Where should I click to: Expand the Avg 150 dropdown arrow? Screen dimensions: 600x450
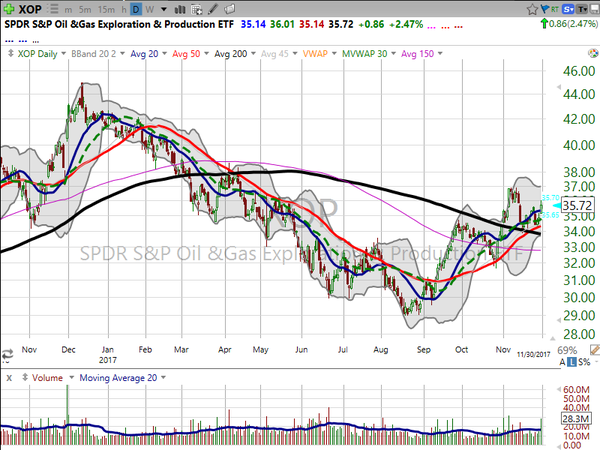[x=440, y=54]
